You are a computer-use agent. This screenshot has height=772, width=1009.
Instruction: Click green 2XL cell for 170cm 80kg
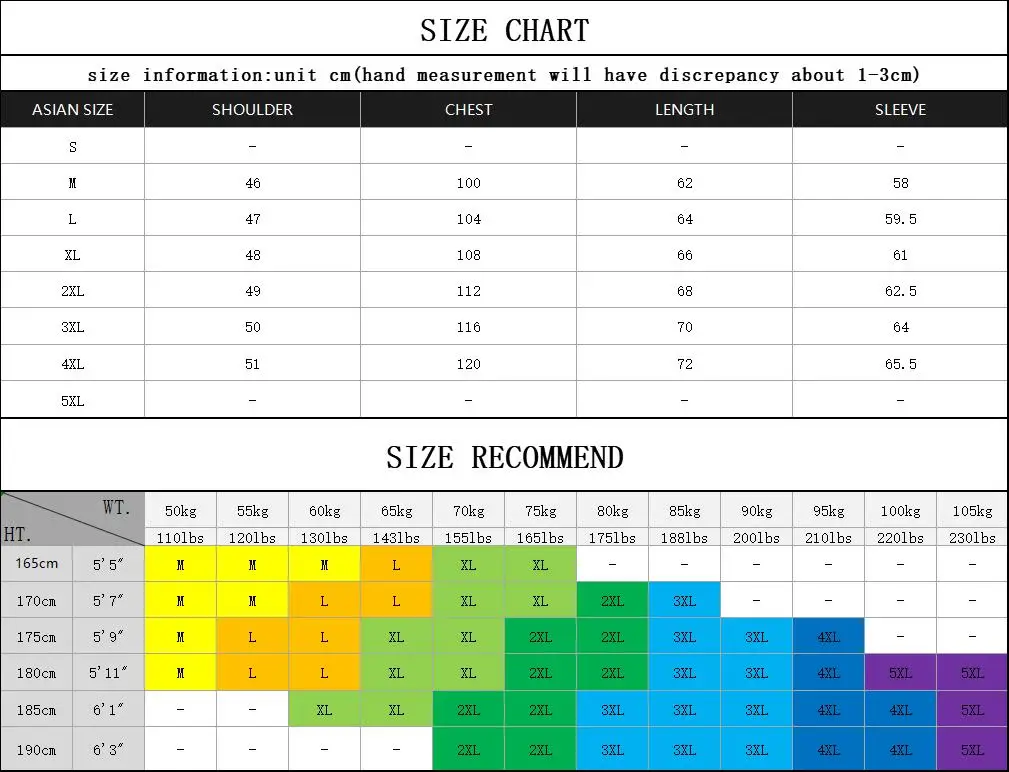[612, 601]
